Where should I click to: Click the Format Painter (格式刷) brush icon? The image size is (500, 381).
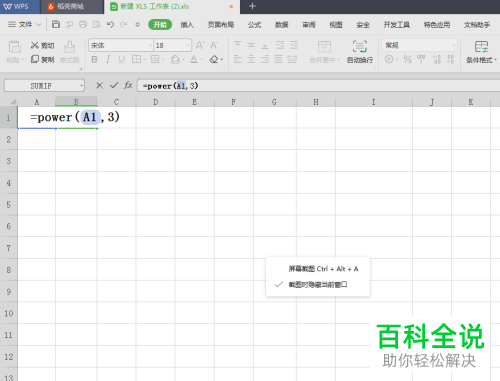tap(69, 47)
